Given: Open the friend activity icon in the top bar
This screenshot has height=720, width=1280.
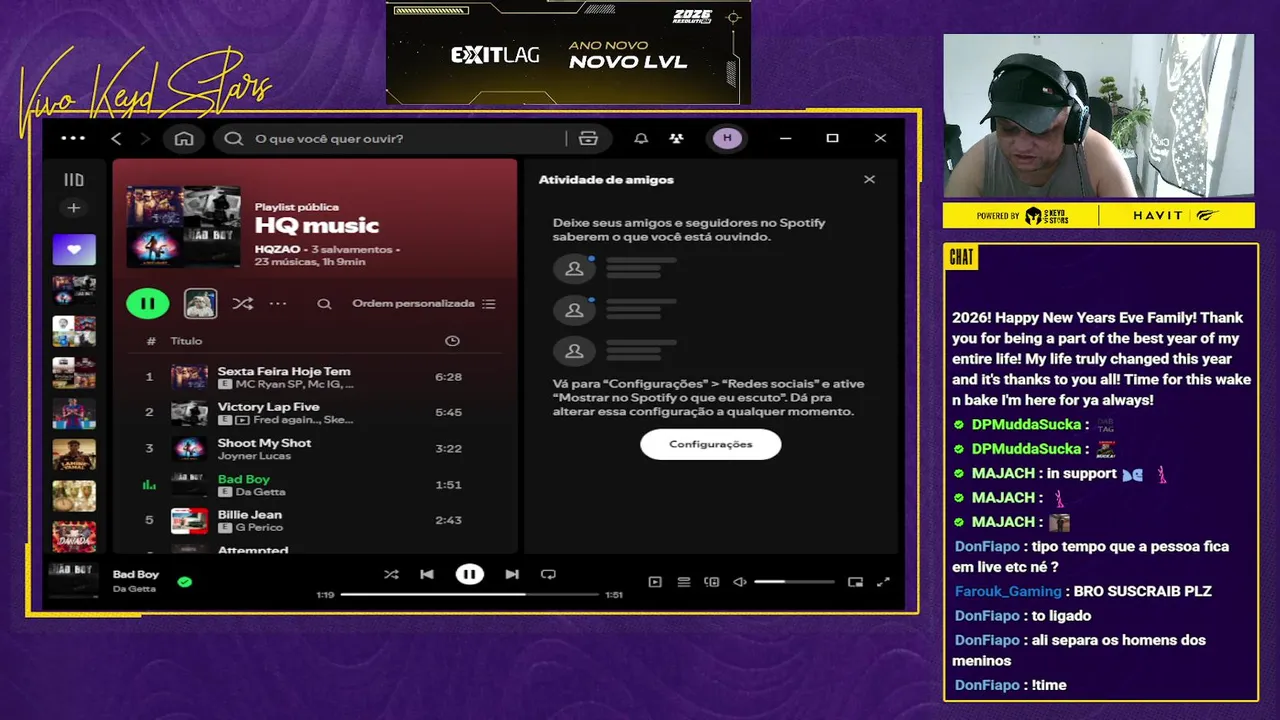Looking at the screenshot, I should 677,138.
